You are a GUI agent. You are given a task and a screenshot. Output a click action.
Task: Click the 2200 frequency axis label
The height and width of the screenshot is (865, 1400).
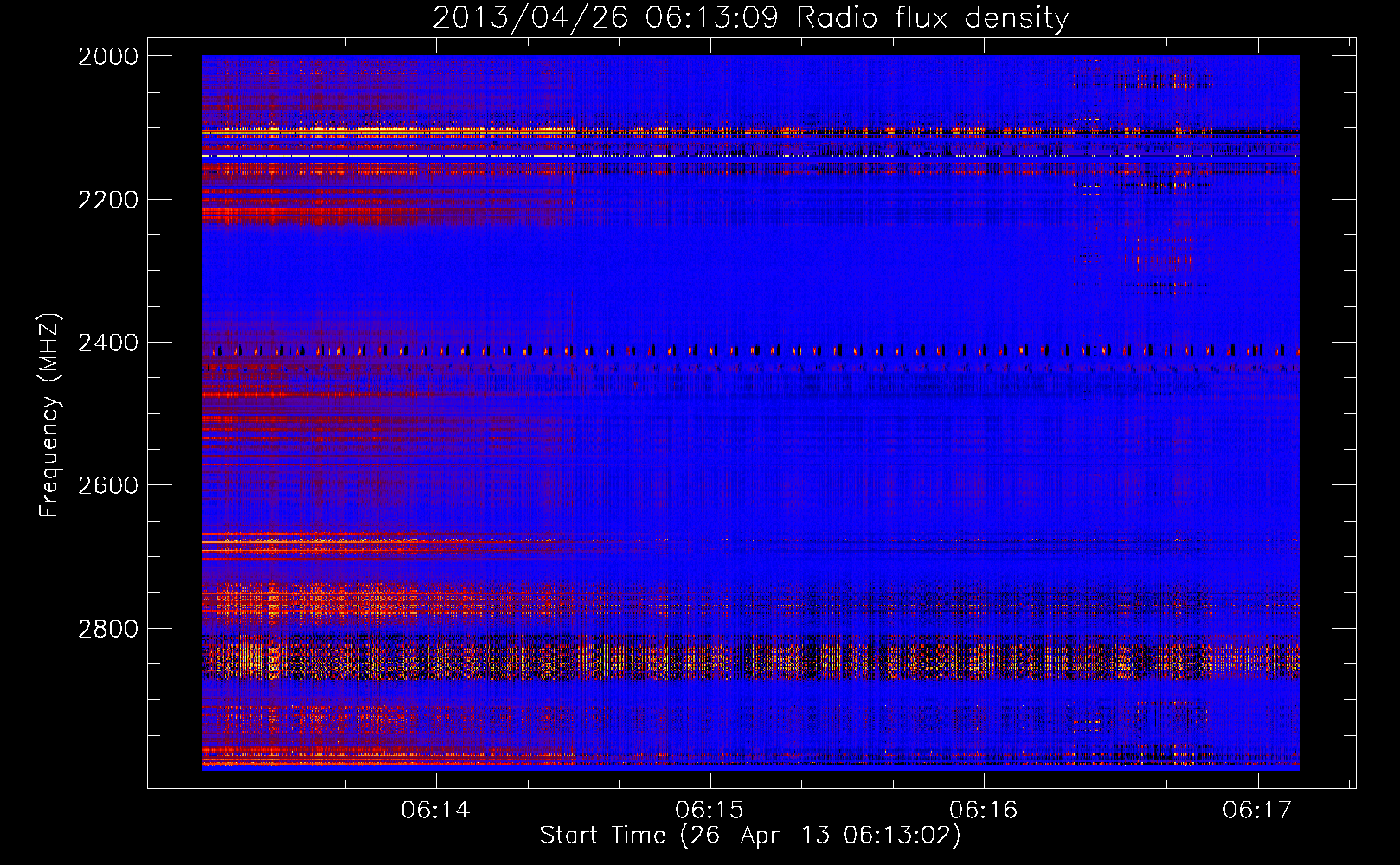point(108,200)
